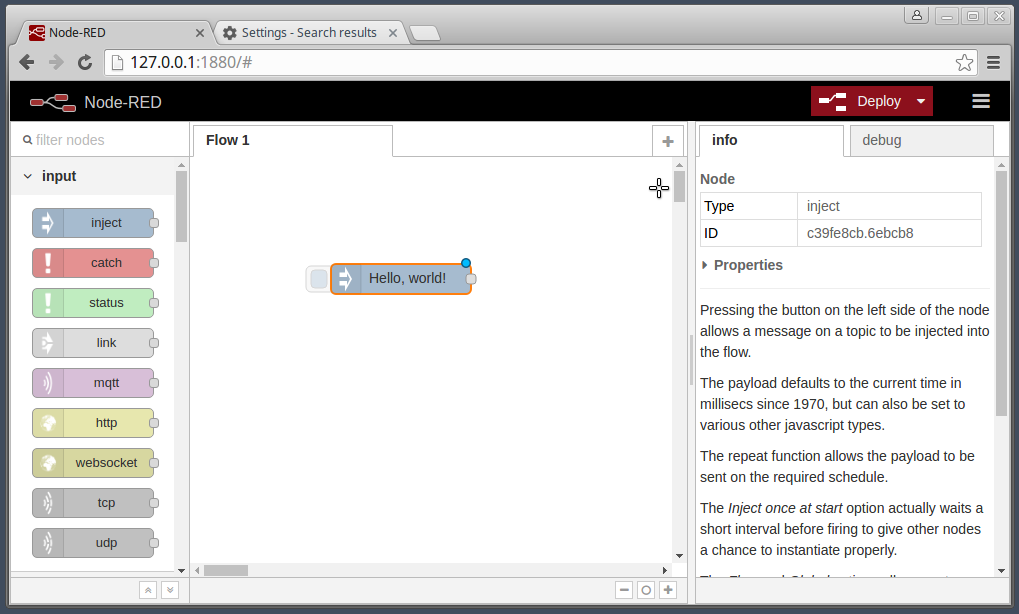Open the Chrome user profile button
Viewport: 1019px width, 614px height.
point(916,16)
